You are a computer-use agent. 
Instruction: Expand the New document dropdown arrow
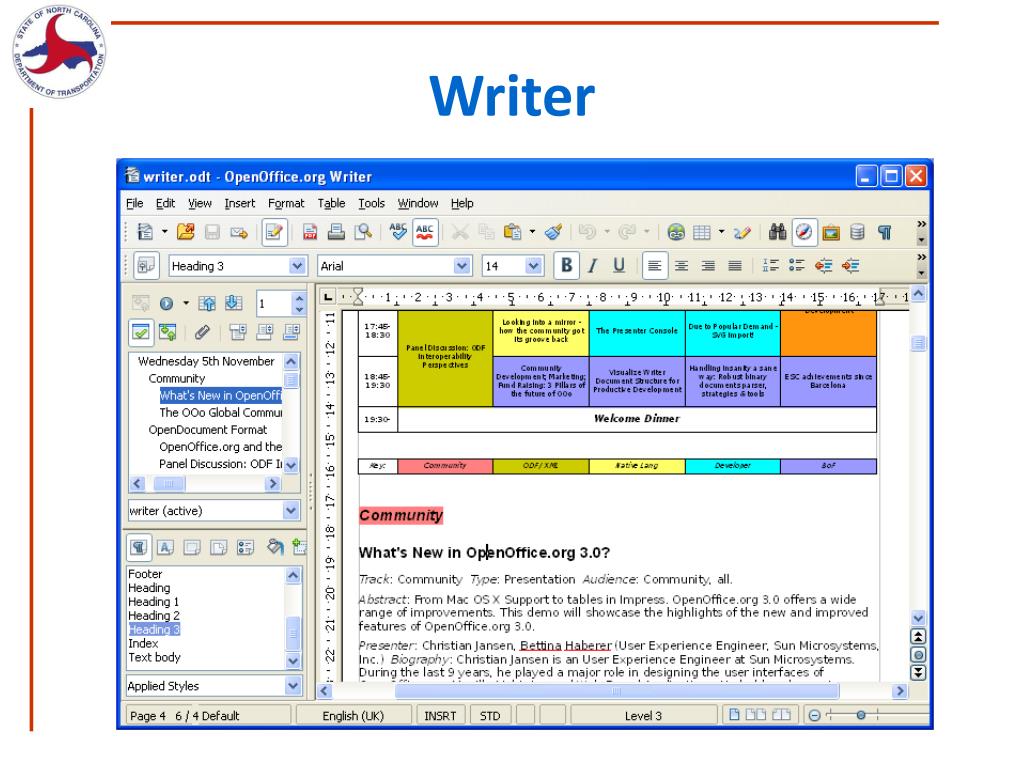click(165, 231)
